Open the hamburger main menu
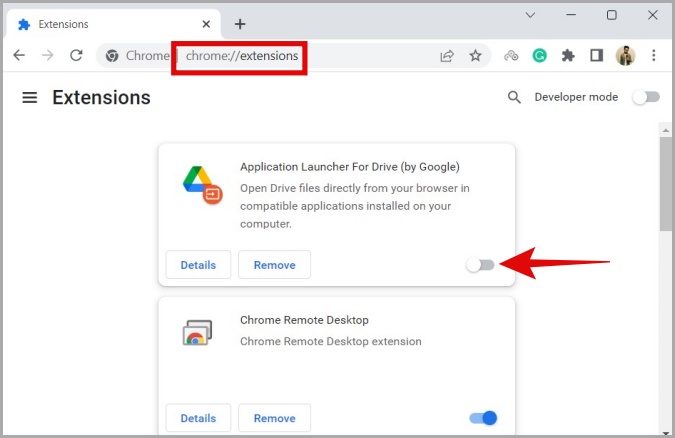Screen dimensions: 675x438 click(30, 97)
